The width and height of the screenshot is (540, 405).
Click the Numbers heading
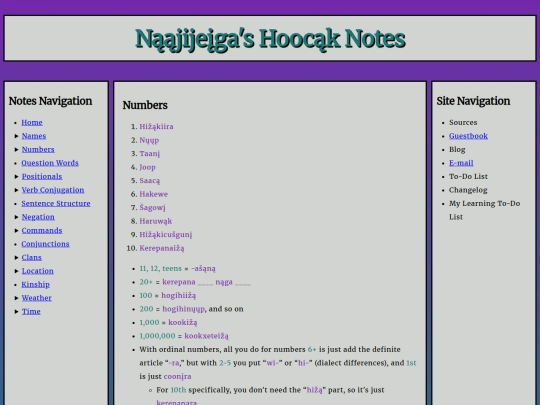tap(145, 105)
